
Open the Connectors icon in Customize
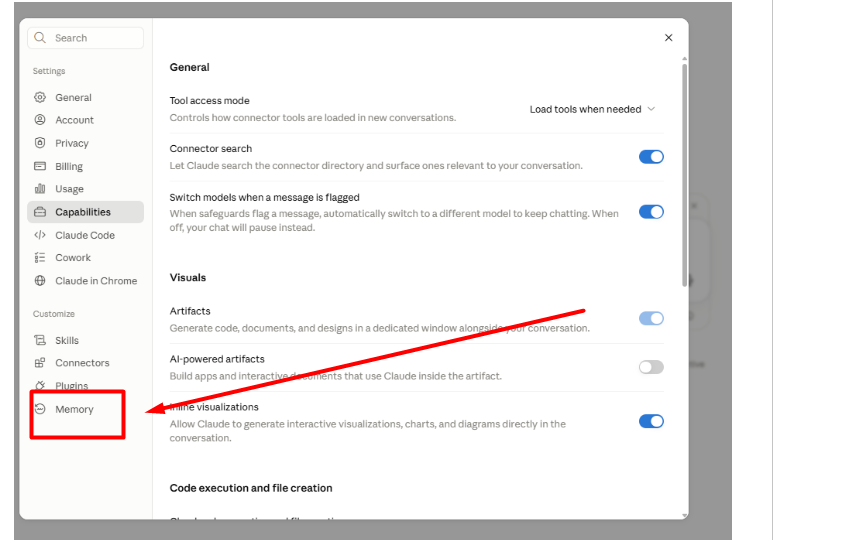point(40,363)
